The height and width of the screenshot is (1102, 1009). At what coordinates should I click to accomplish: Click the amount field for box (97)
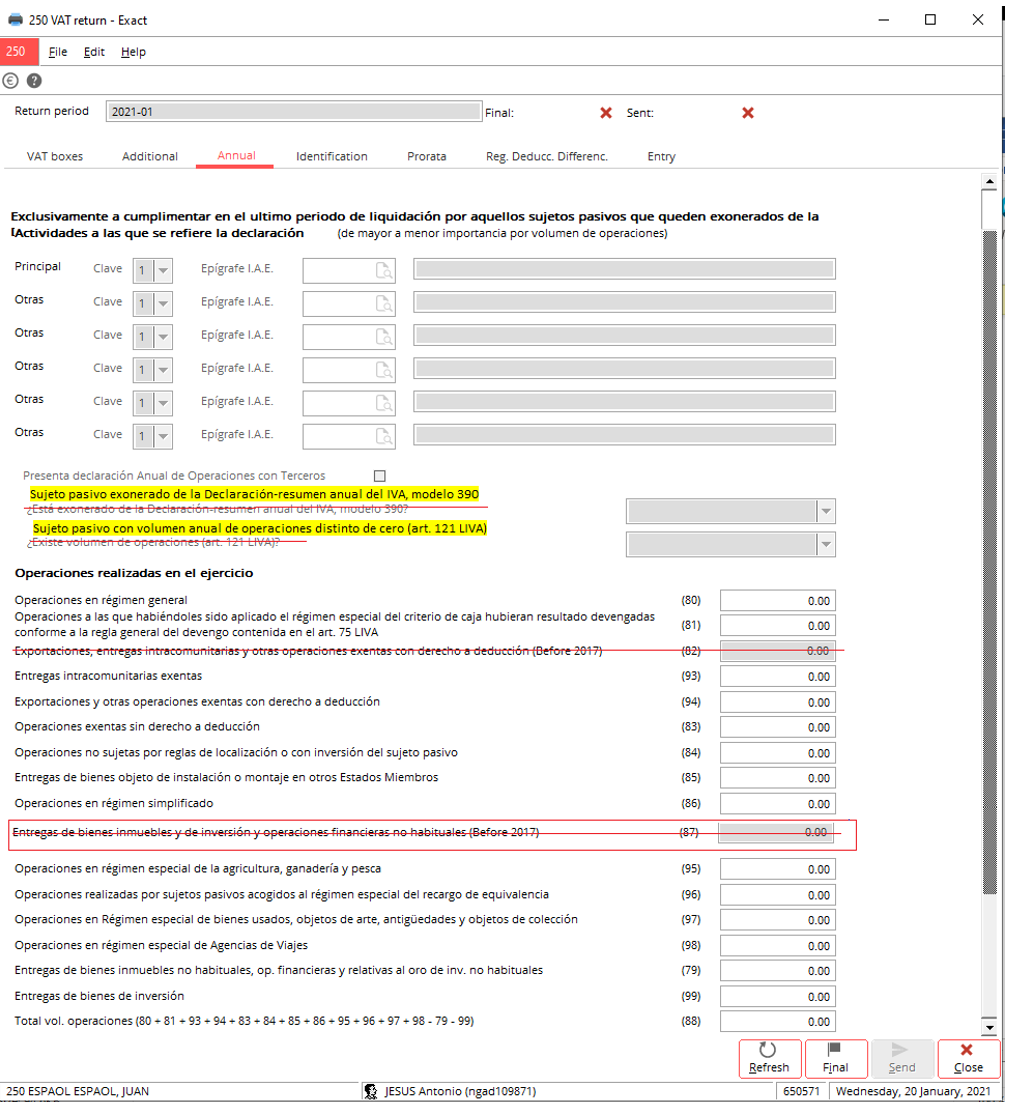coord(777,920)
